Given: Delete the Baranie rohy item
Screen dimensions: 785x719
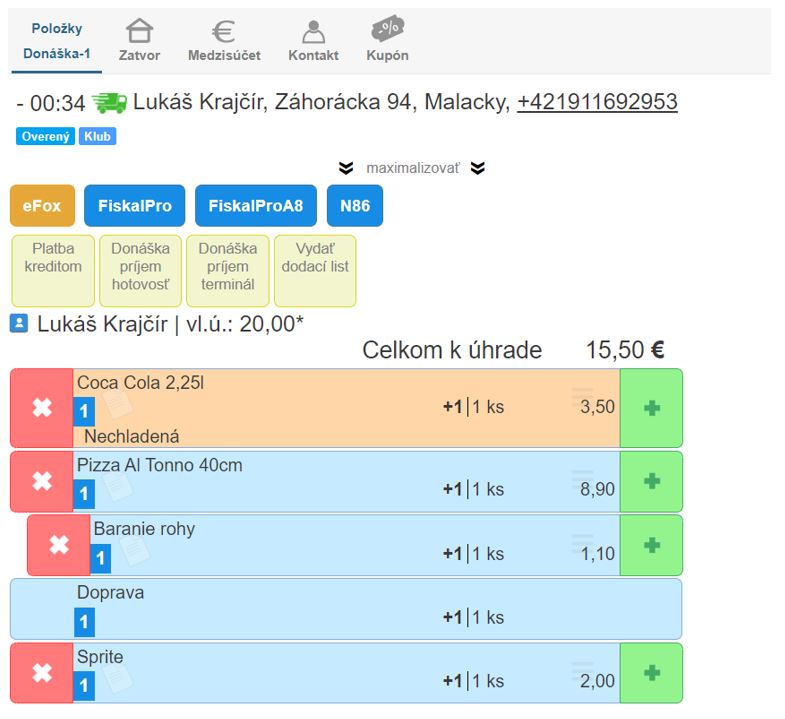Looking at the screenshot, I should coord(58,545).
